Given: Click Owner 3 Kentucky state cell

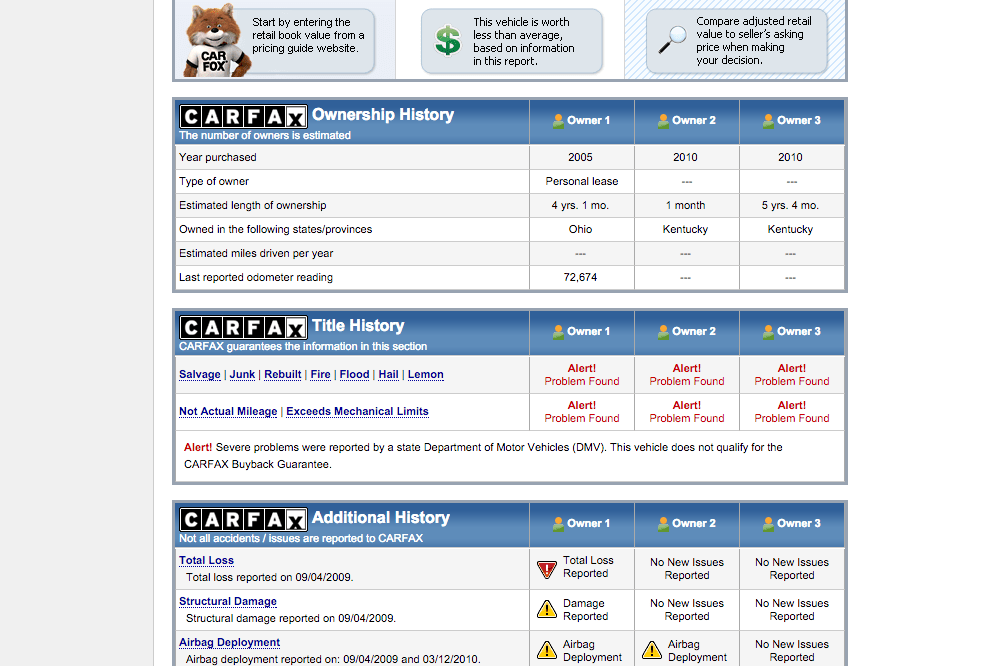Looking at the screenshot, I should tap(790, 229).
